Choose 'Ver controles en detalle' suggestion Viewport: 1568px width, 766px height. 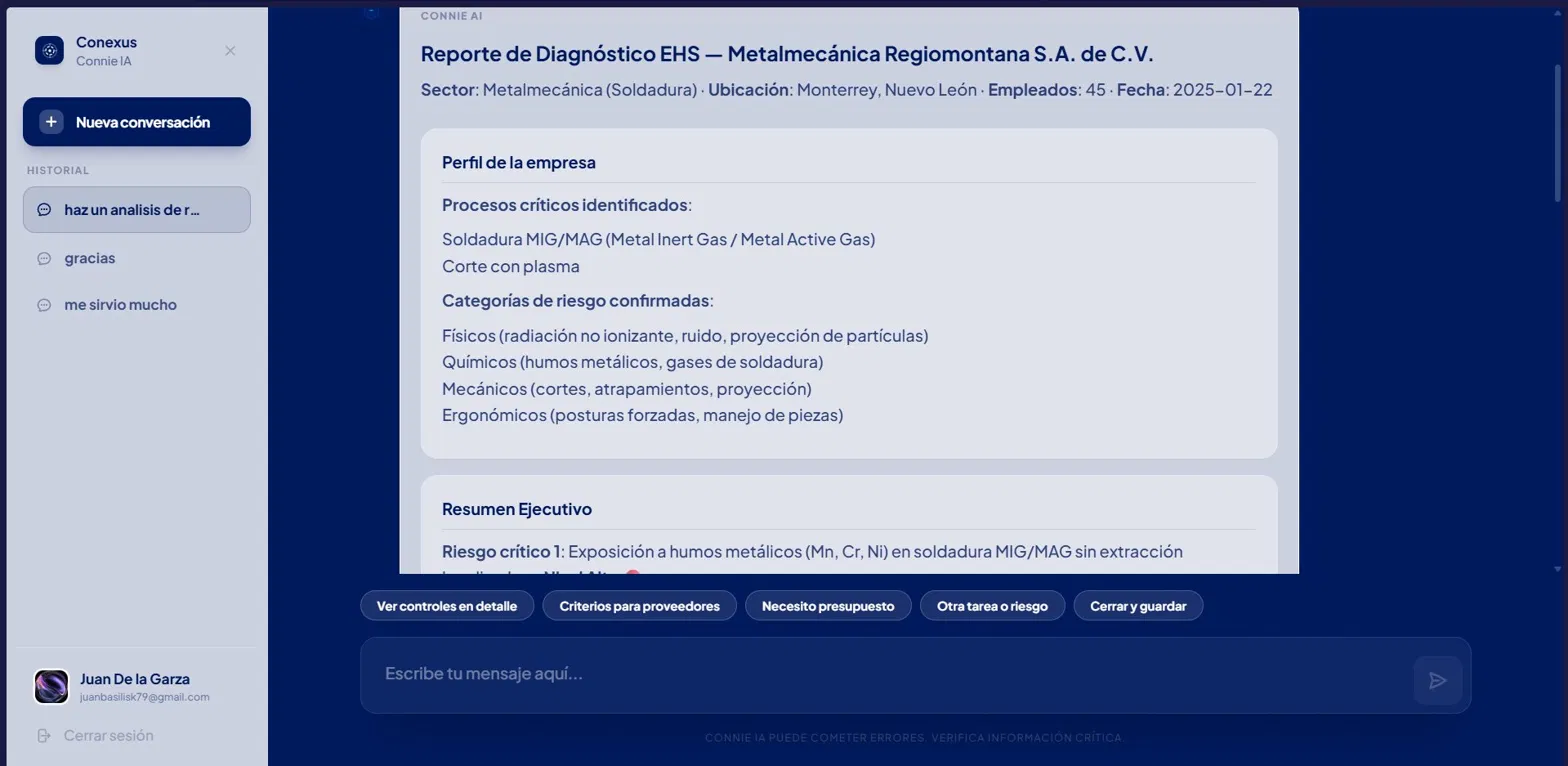click(x=447, y=606)
